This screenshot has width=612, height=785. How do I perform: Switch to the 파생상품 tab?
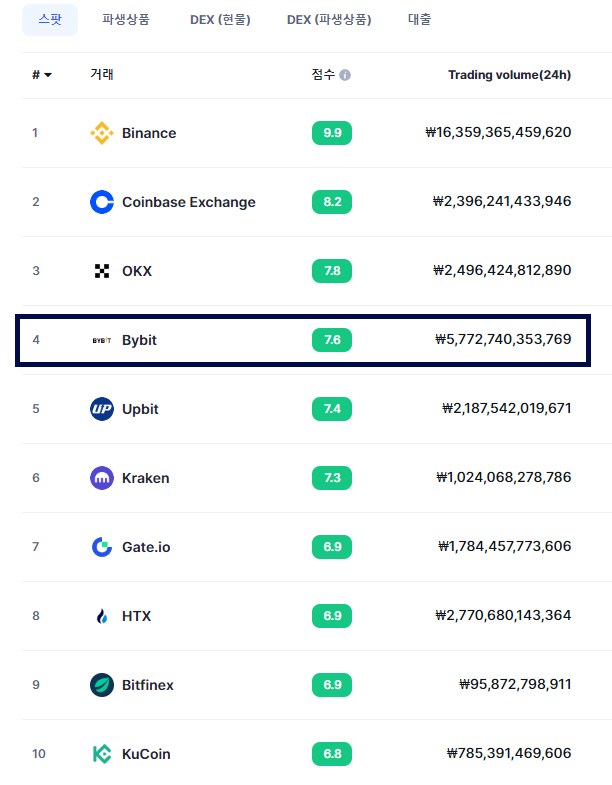(126, 20)
